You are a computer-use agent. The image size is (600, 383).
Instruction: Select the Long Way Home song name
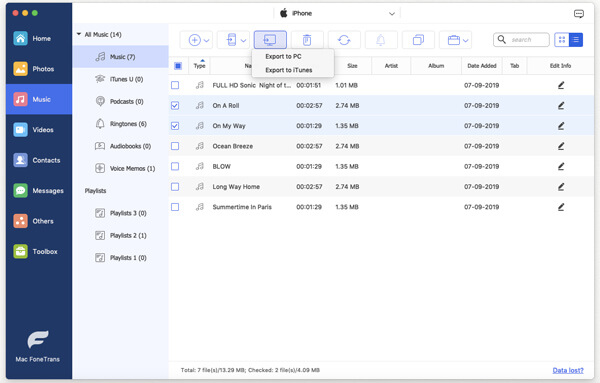[x=236, y=187]
